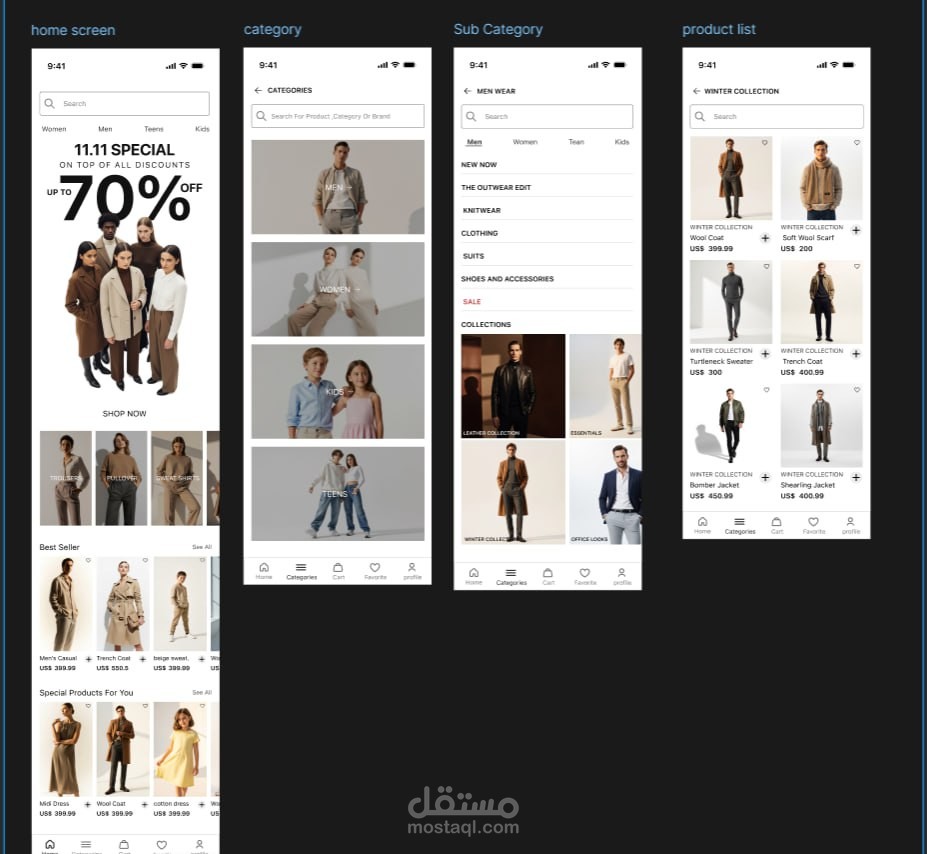Image resolution: width=927 pixels, height=854 pixels.
Task: Add Shearling Jacket with plus icon
Action: (856, 478)
